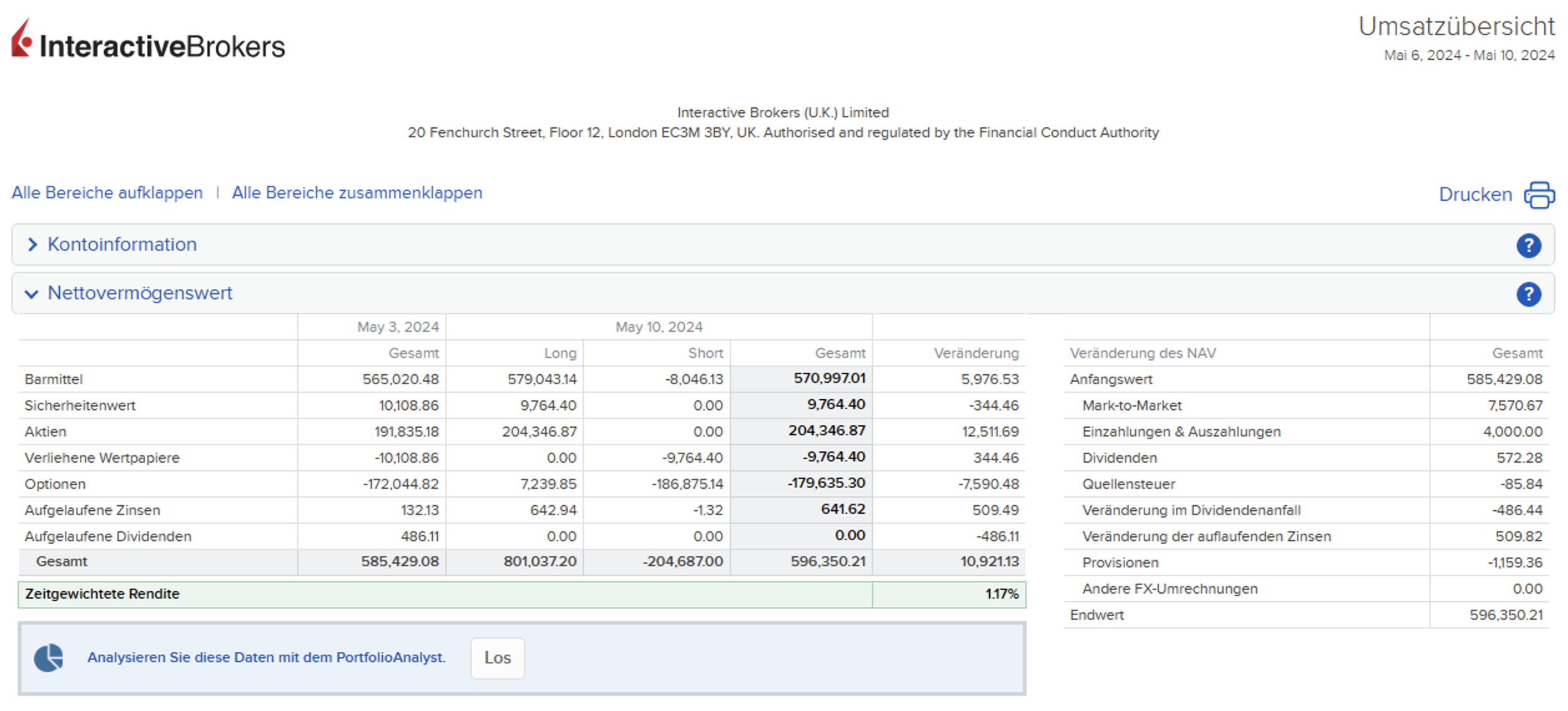Click the Gesamt row label
1568x711 pixels.
[61, 561]
